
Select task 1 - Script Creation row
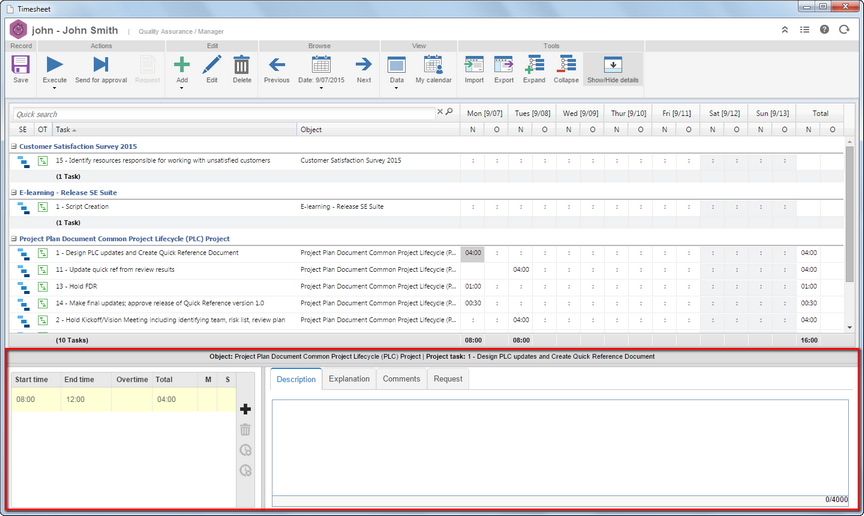pos(427,207)
